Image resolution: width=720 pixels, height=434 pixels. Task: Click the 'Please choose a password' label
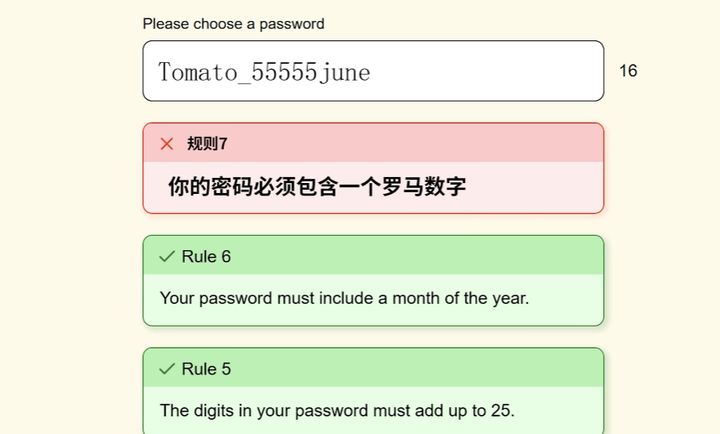coord(233,24)
